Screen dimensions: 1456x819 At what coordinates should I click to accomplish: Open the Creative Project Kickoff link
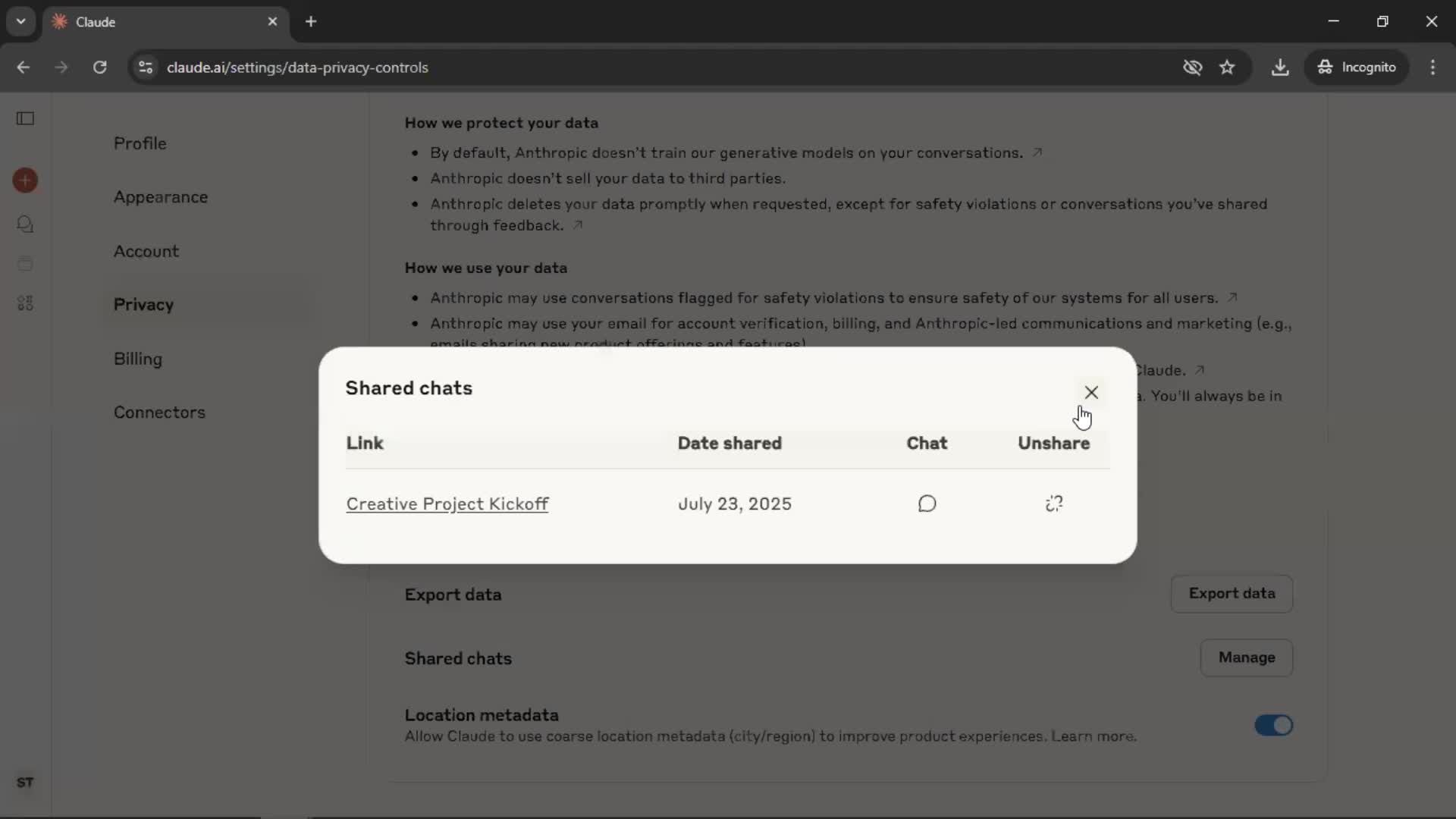(x=447, y=504)
